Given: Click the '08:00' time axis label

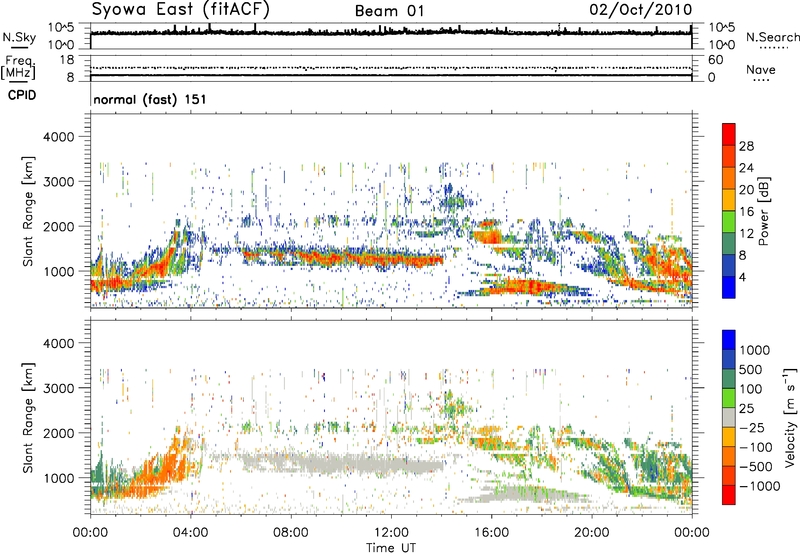Looking at the screenshot, I should (x=291, y=533).
